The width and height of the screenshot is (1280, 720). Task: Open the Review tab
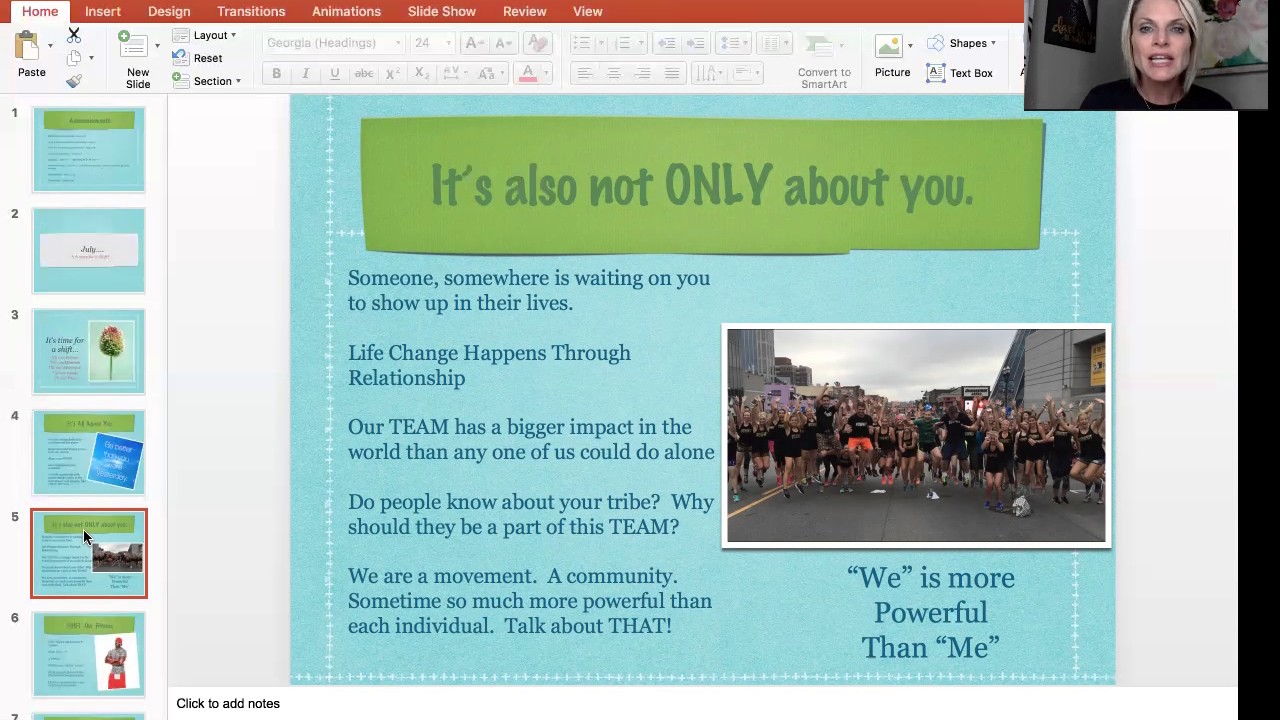[x=525, y=11]
